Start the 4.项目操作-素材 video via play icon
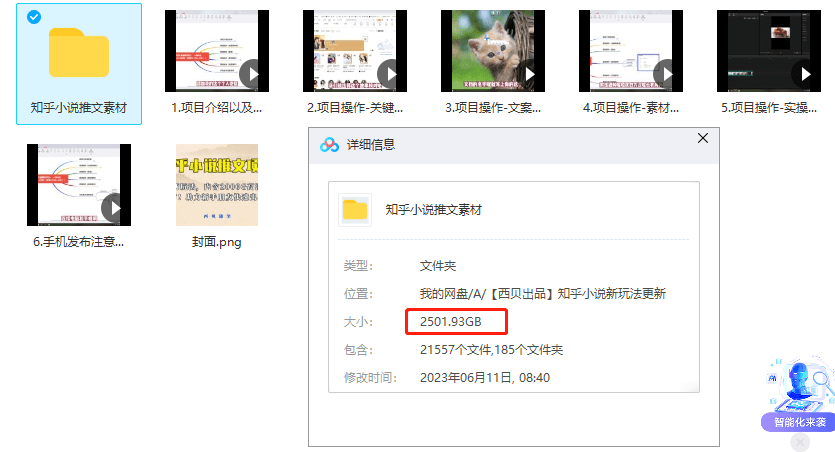Screen dimensions: 835x452 click(x=667, y=73)
